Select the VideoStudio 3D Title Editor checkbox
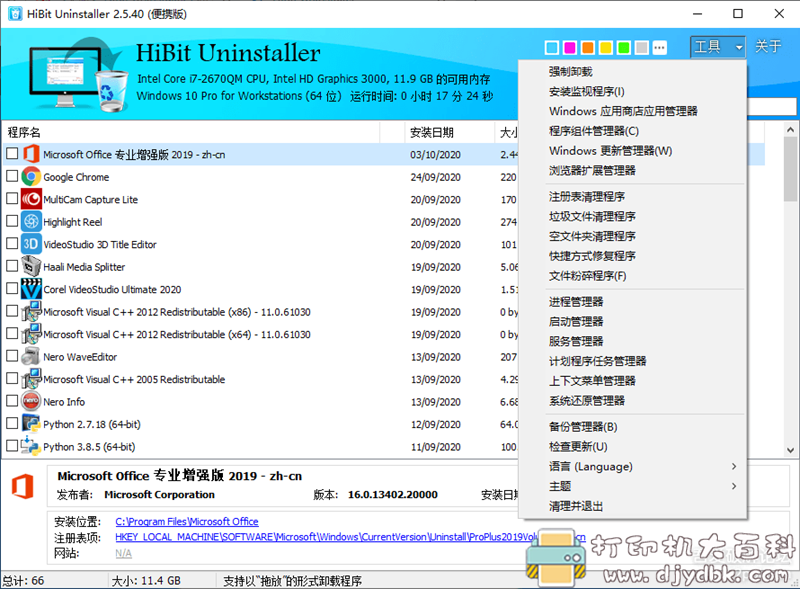 point(12,243)
